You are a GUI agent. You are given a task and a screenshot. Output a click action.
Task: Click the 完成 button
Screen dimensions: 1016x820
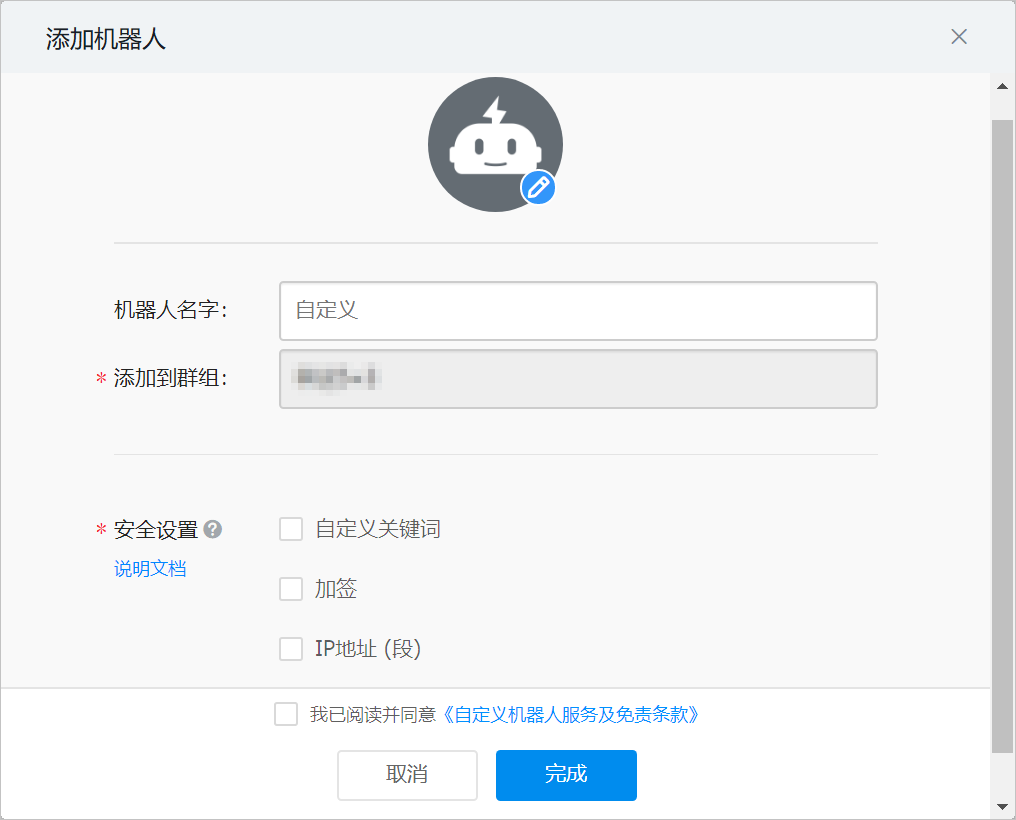(566, 775)
